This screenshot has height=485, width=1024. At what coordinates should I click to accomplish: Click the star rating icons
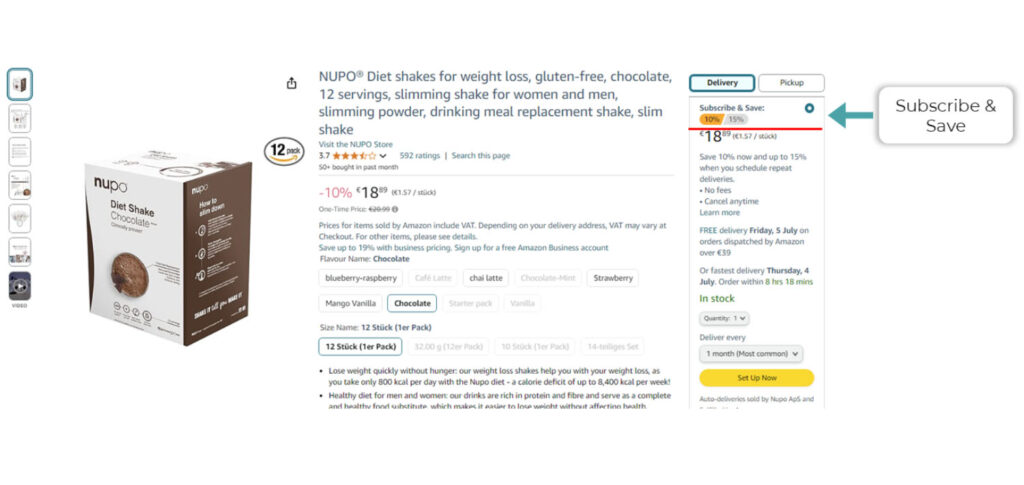pos(354,156)
